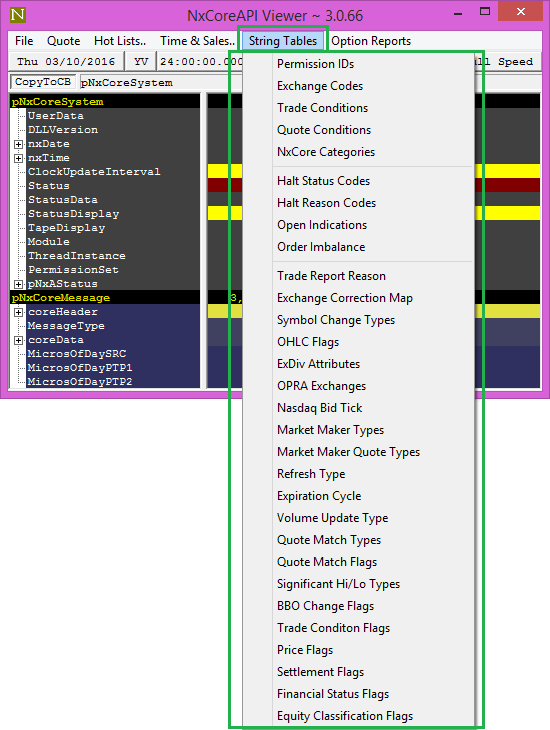Expand the nxDate tree node
This screenshot has height=730, width=550.
(x=18, y=144)
